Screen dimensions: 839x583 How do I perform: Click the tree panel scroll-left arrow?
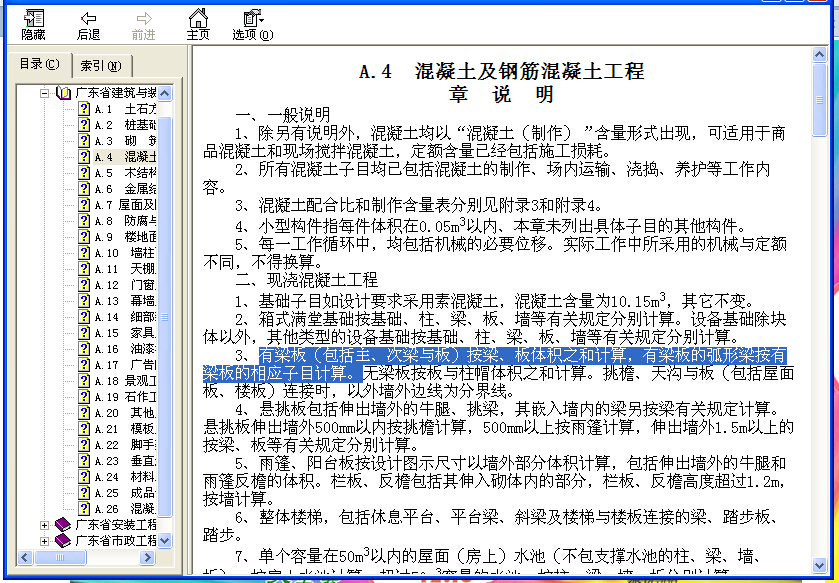coord(25,557)
